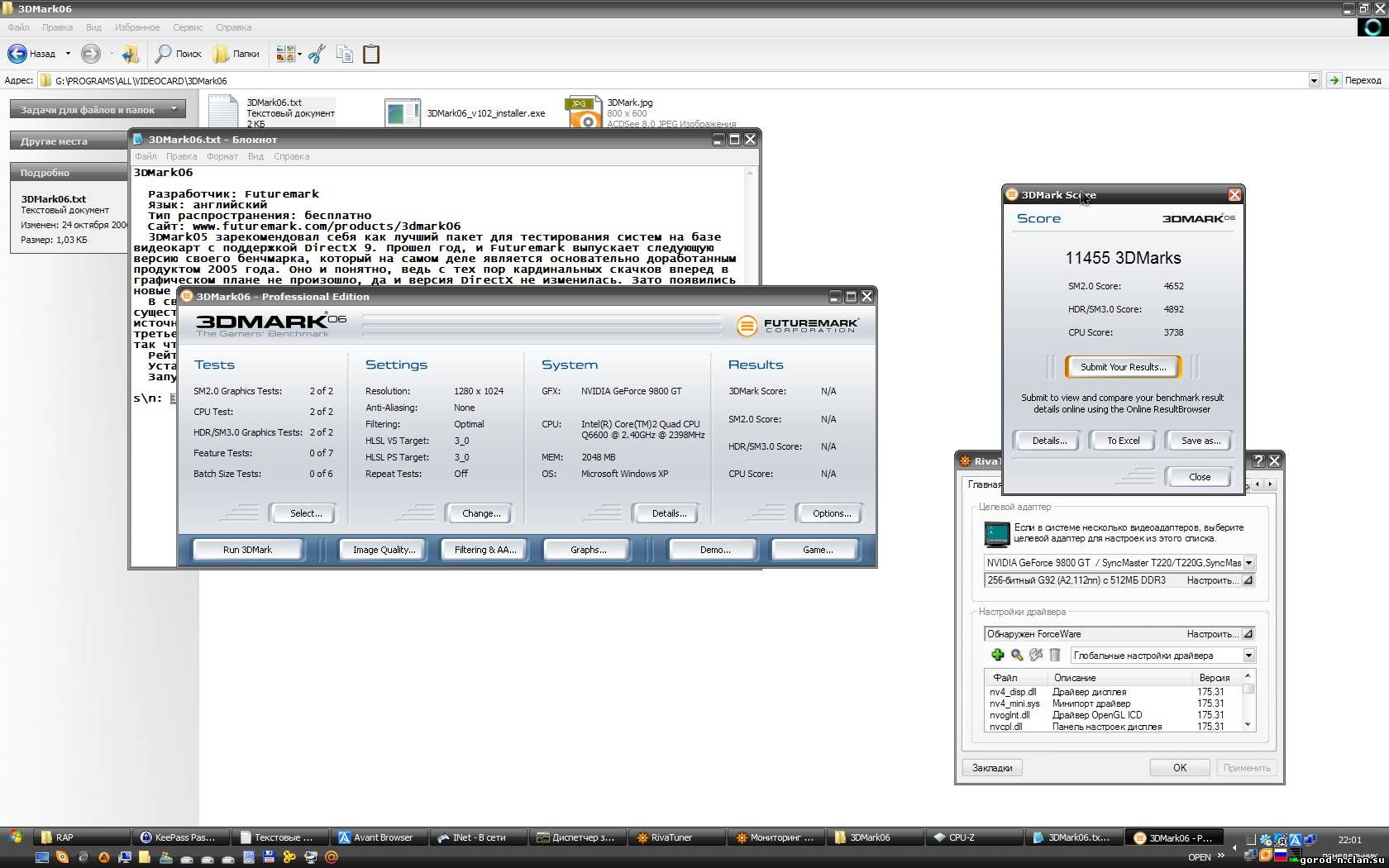The image size is (1389, 868).
Task: Open Избранное menu in Explorer
Action: coord(137,27)
